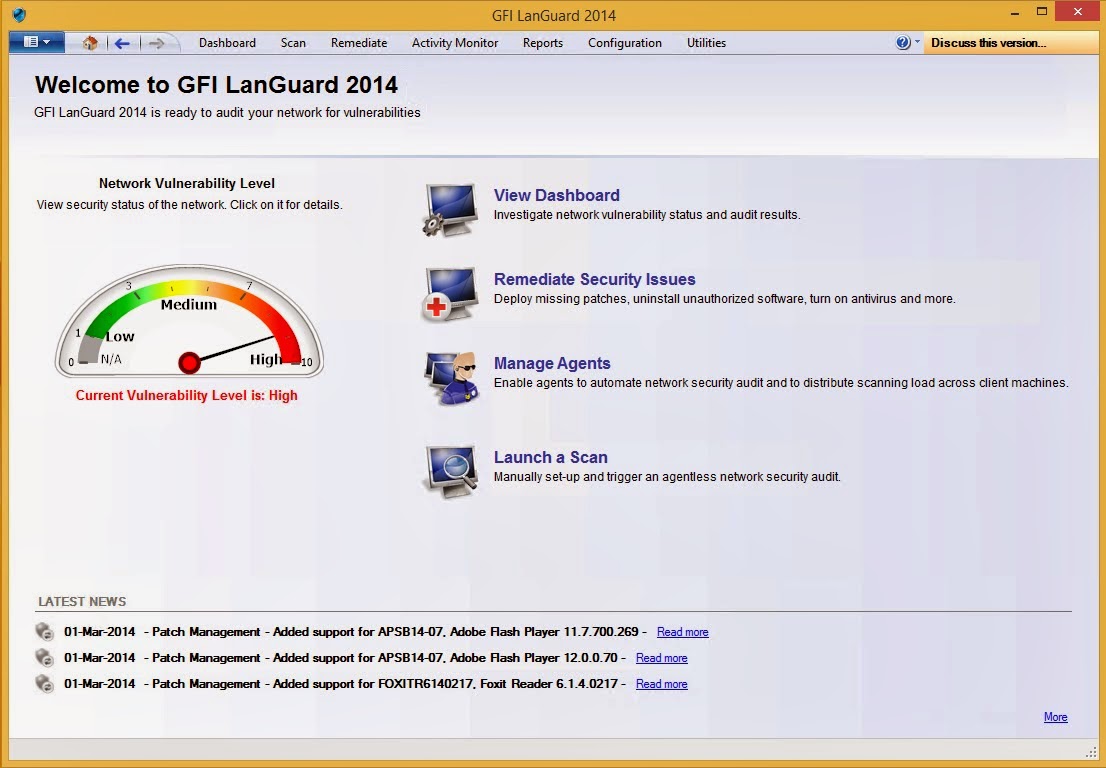Click the Manage Agents icon

coord(451,379)
